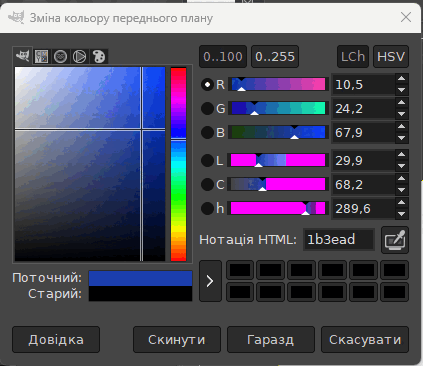
Task: Increase the C value with the up arrow
Action: (x=402, y=179)
